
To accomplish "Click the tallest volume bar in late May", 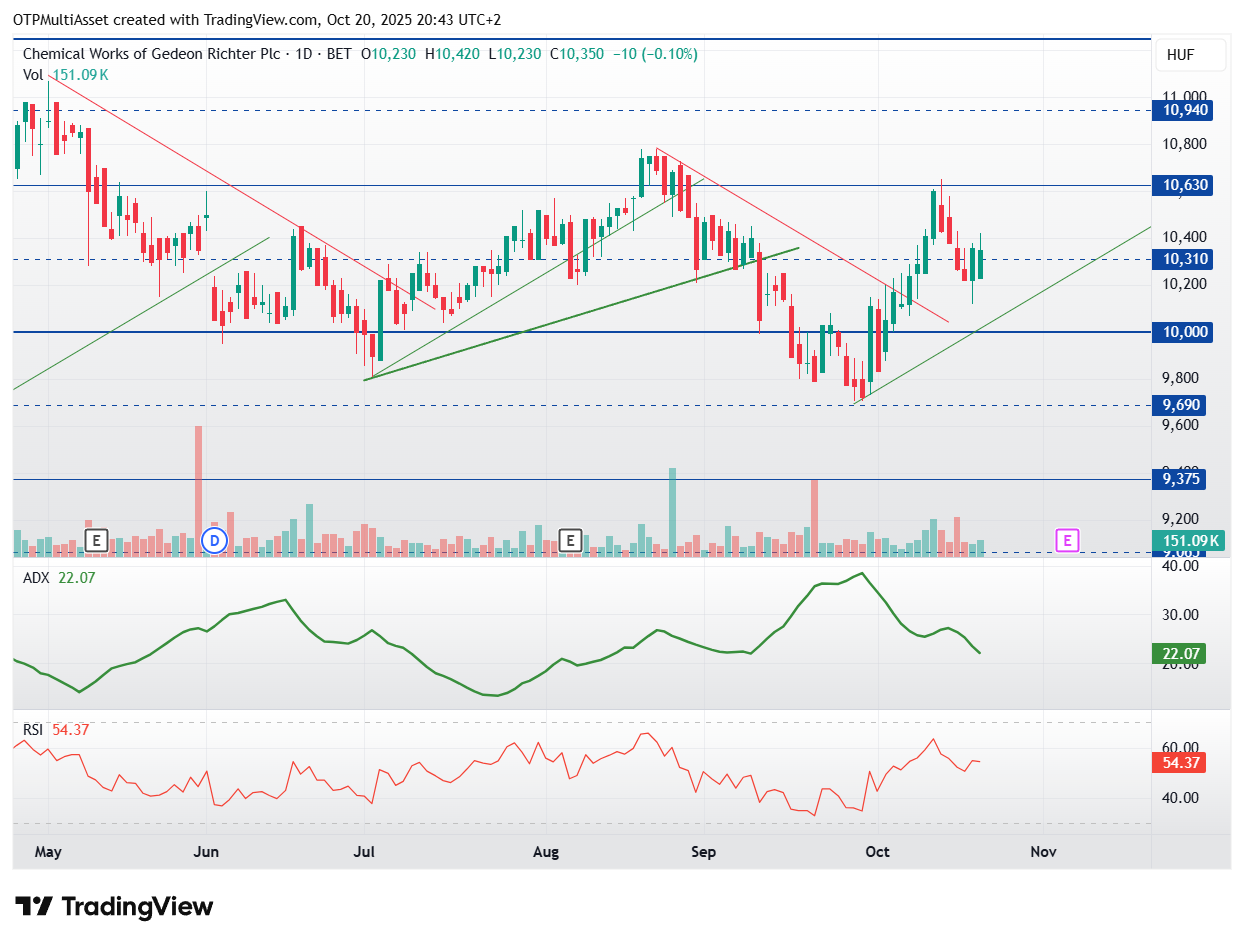I will [x=198, y=490].
